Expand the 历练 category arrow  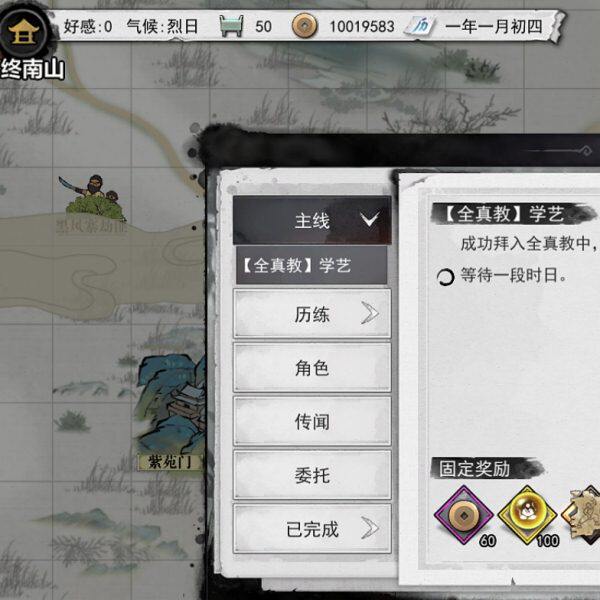pos(370,313)
